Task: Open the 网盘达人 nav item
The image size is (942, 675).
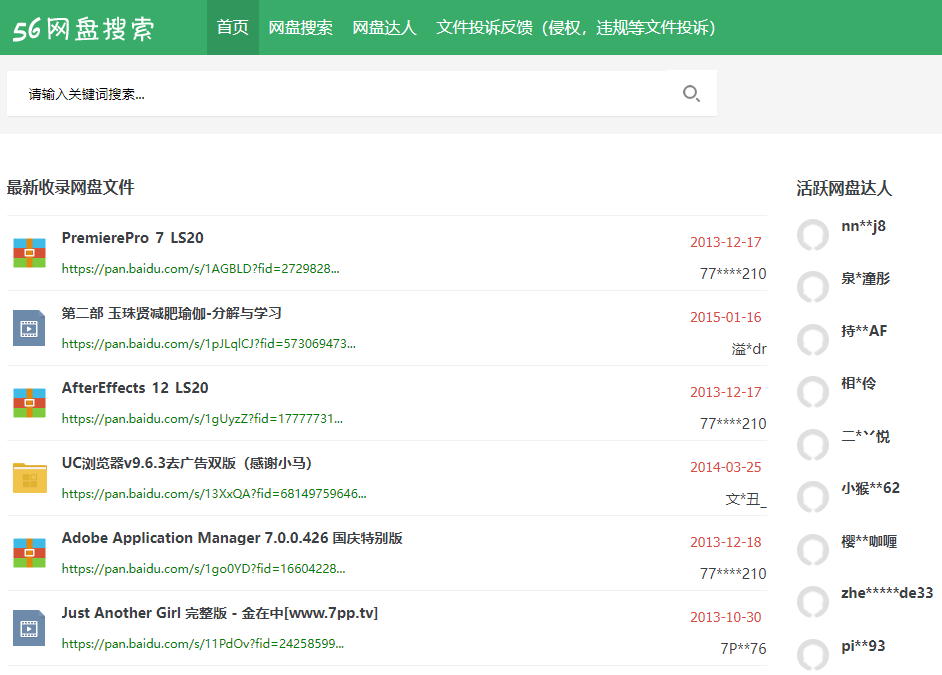Action: click(384, 28)
